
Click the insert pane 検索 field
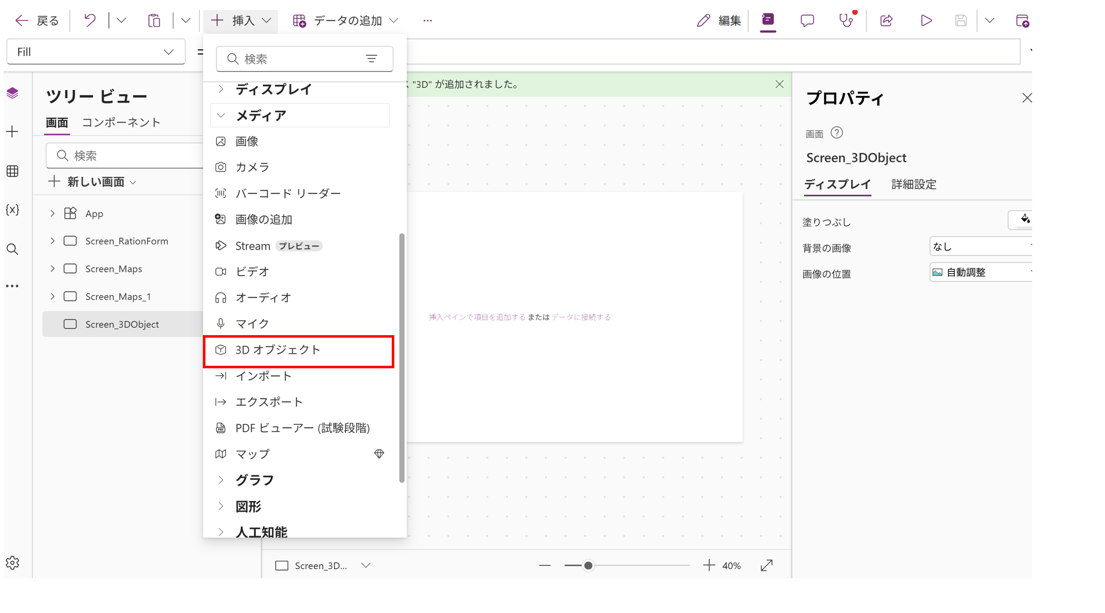click(x=294, y=59)
